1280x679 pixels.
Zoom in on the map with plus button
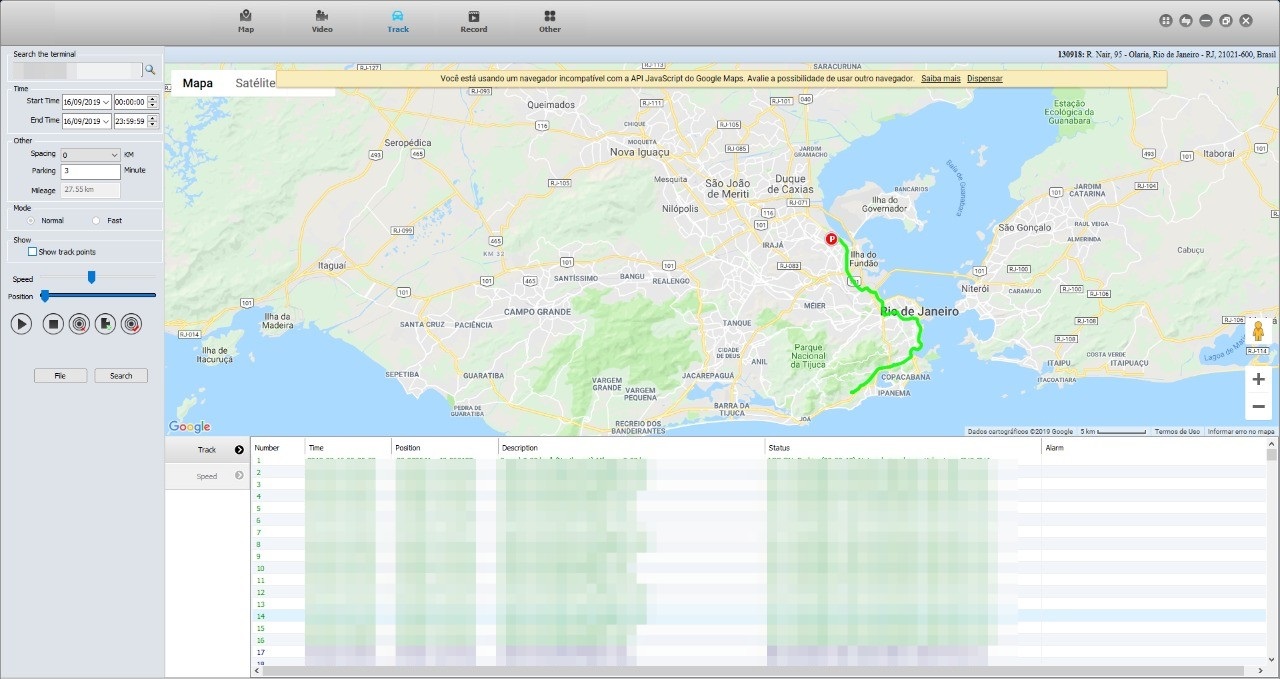1258,379
